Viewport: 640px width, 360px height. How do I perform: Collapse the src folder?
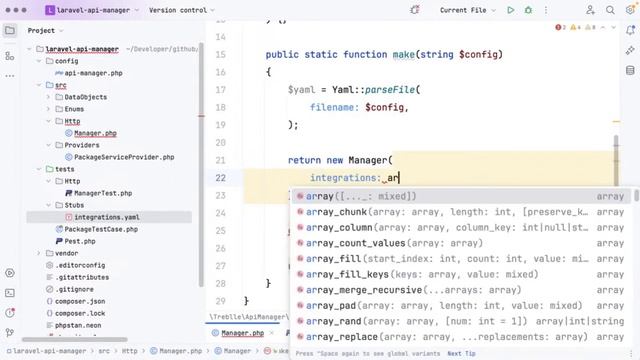tap(39, 85)
